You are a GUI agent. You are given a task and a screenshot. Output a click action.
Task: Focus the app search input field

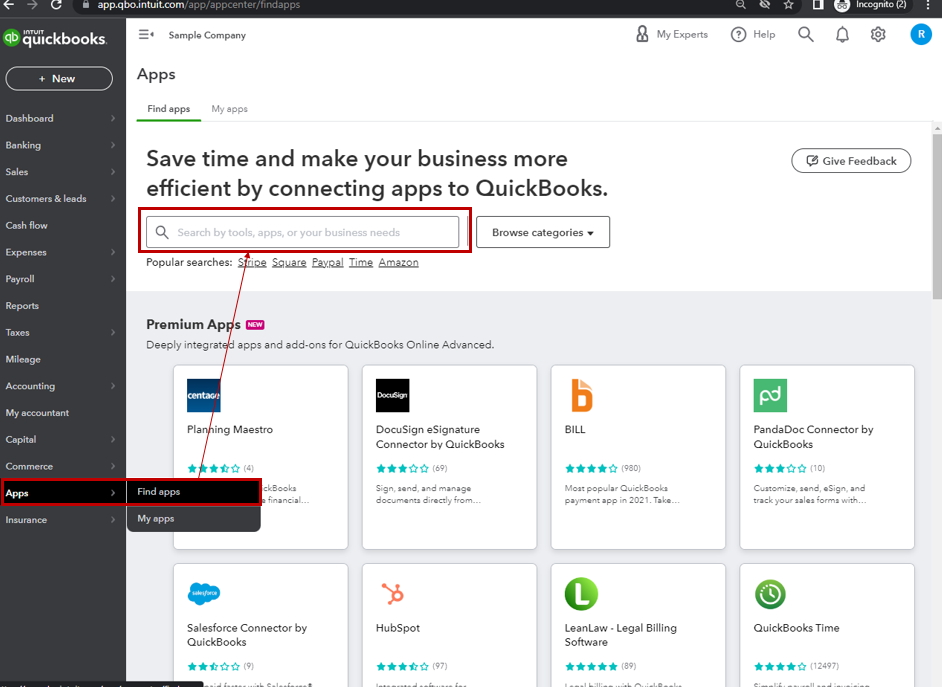point(303,232)
